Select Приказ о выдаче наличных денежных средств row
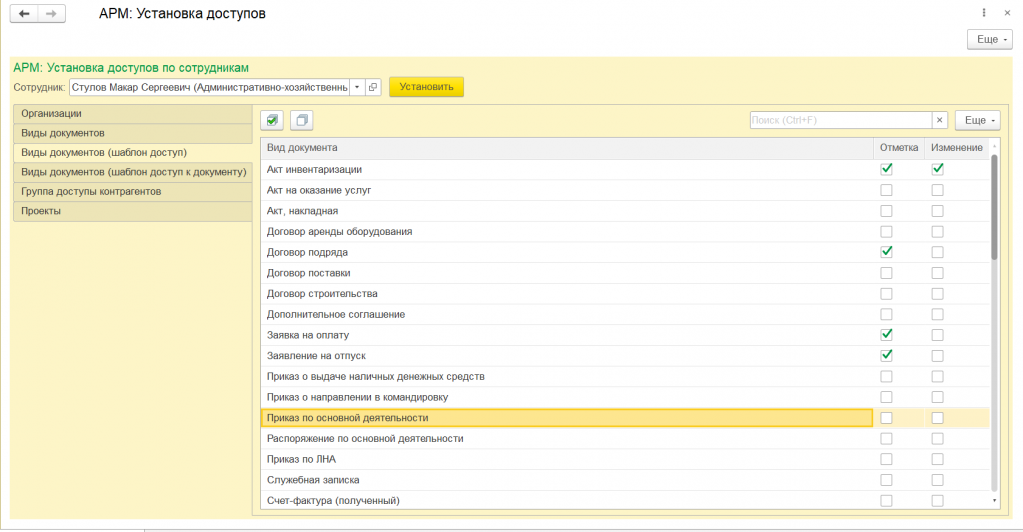The width and height of the screenshot is (1023, 532). [567, 377]
